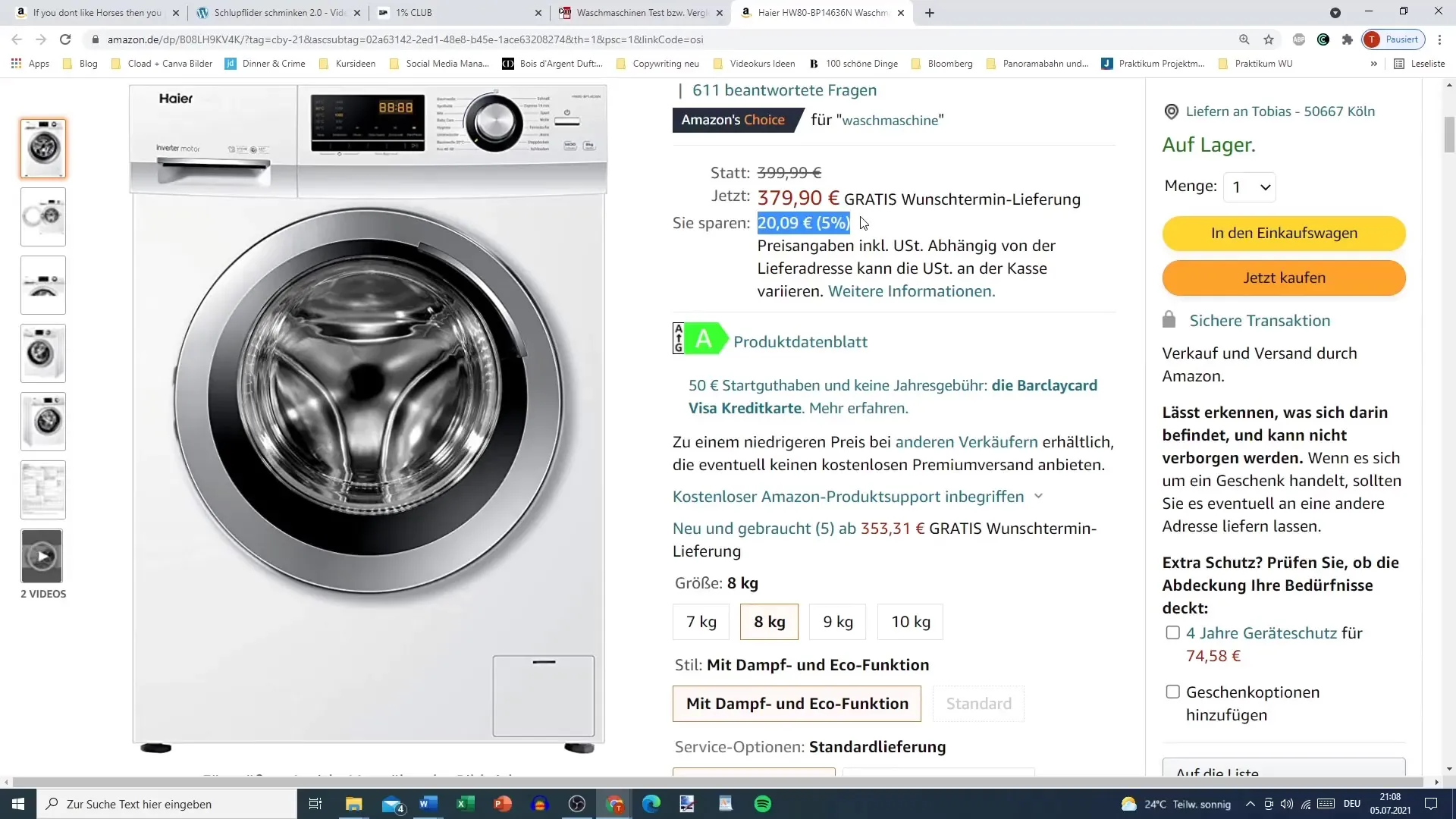Click Liefern an Tobias - 50667 Köln
The height and width of the screenshot is (819, 1456).
pos(1280,111)
